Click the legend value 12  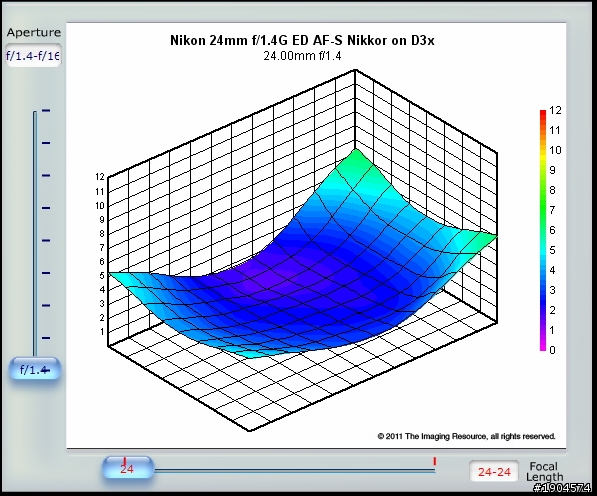(x=555, y=110)
